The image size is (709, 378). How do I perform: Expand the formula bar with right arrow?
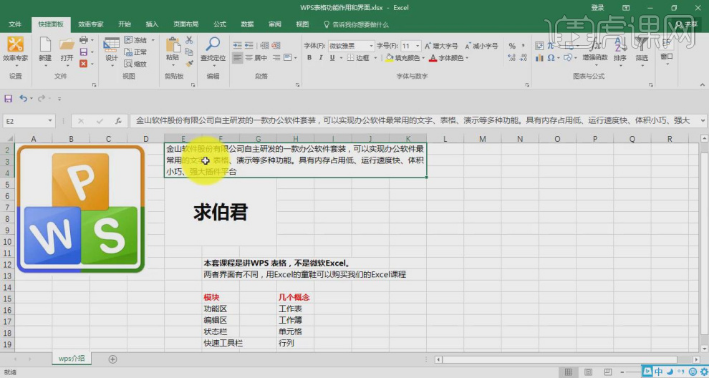click(x=702, y=121)
